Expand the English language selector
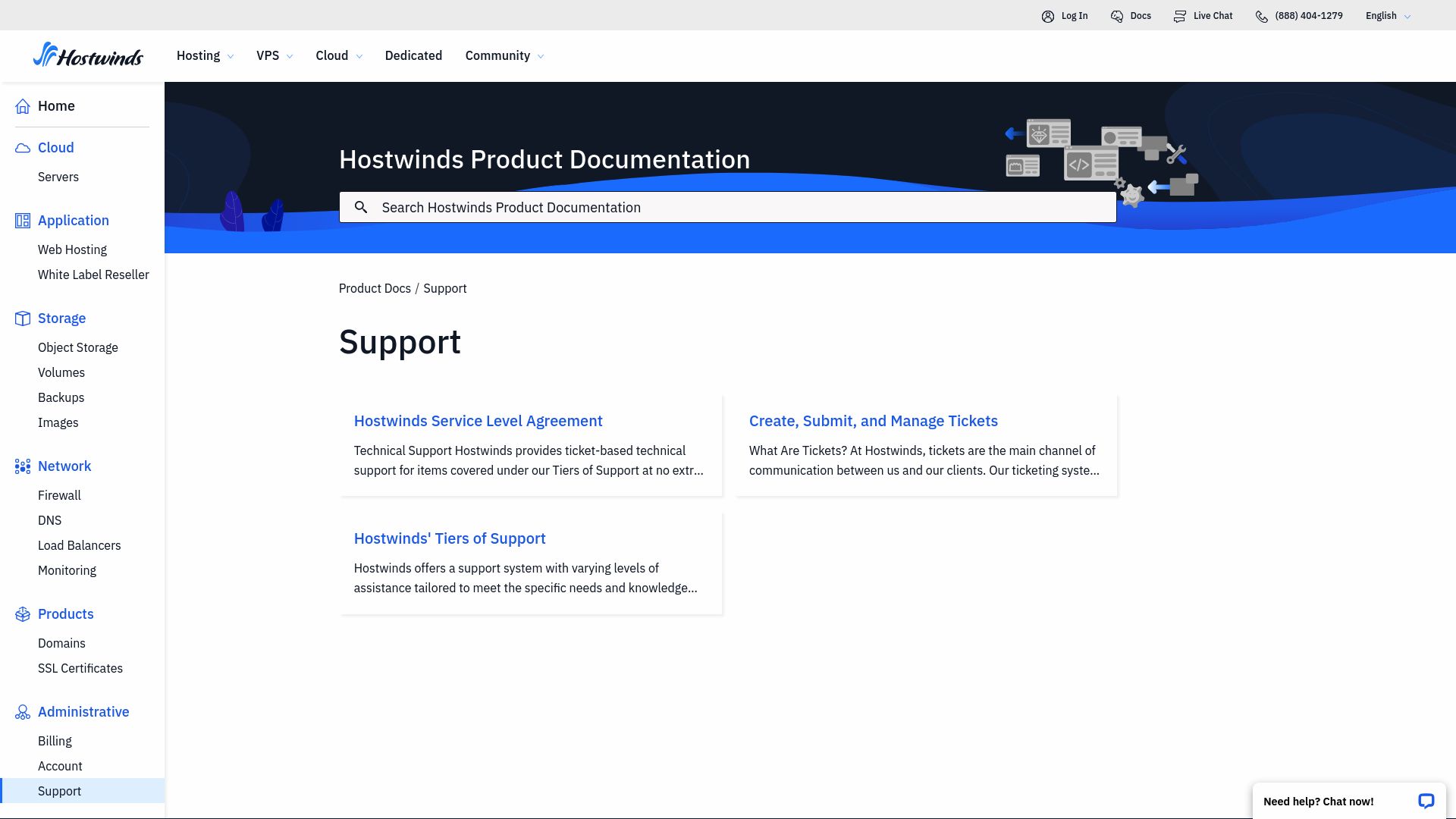This screenshot has width=1456, height=819. tap(1386, 15)
